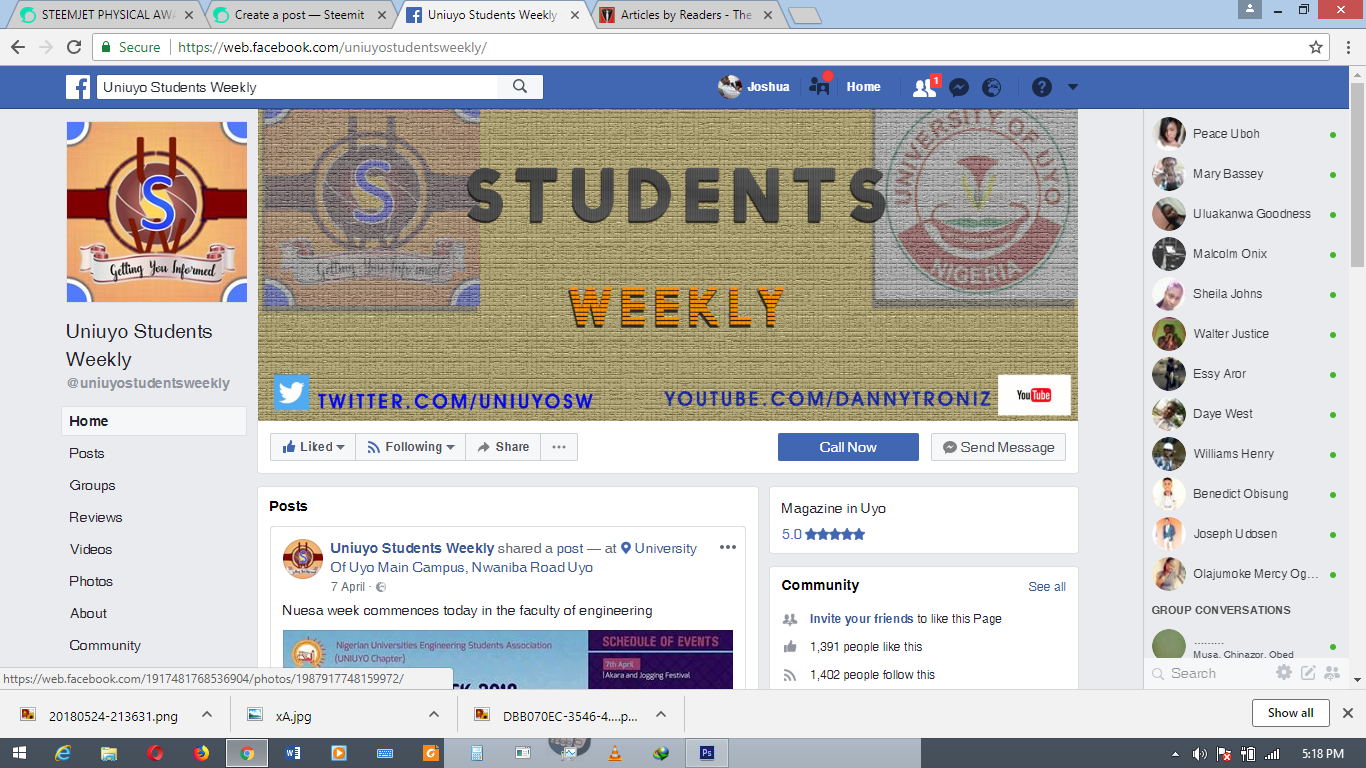Click the Facebook home logo

[x=77, y=87]
